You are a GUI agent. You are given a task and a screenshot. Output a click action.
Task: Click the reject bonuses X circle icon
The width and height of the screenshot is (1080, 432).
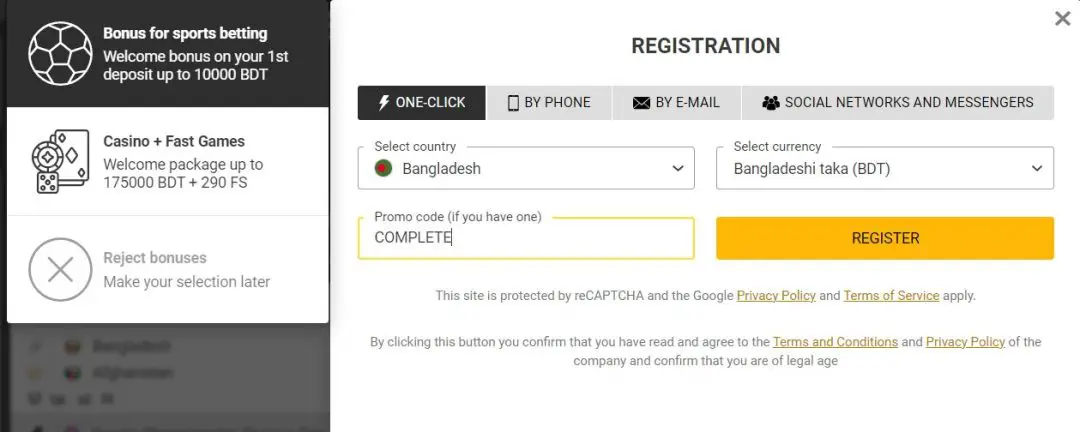[60, 269]
